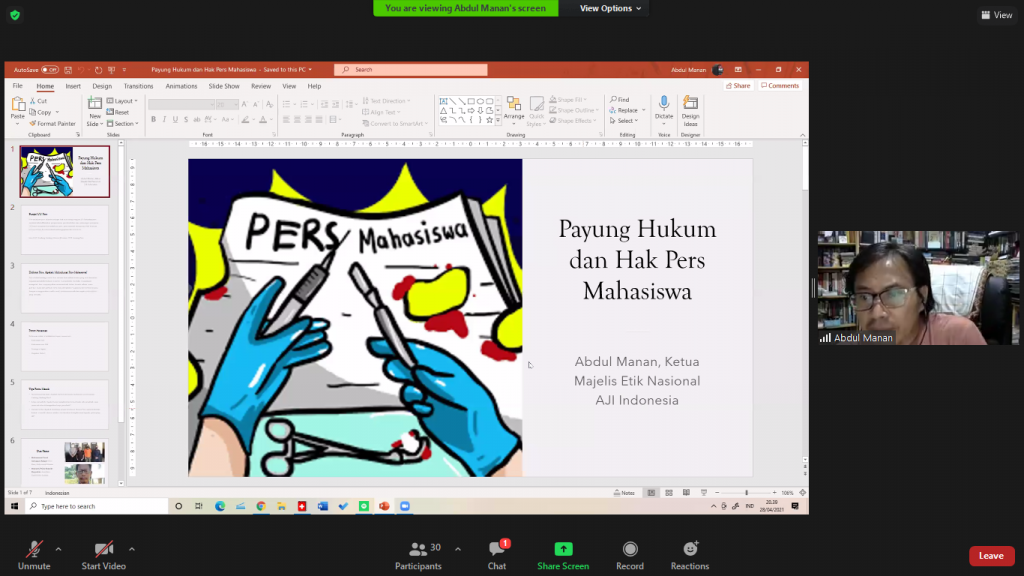Expand video options arrow beside Start Video
The height and width of the screenshot is (576, 1024).
tap(132, 549)
